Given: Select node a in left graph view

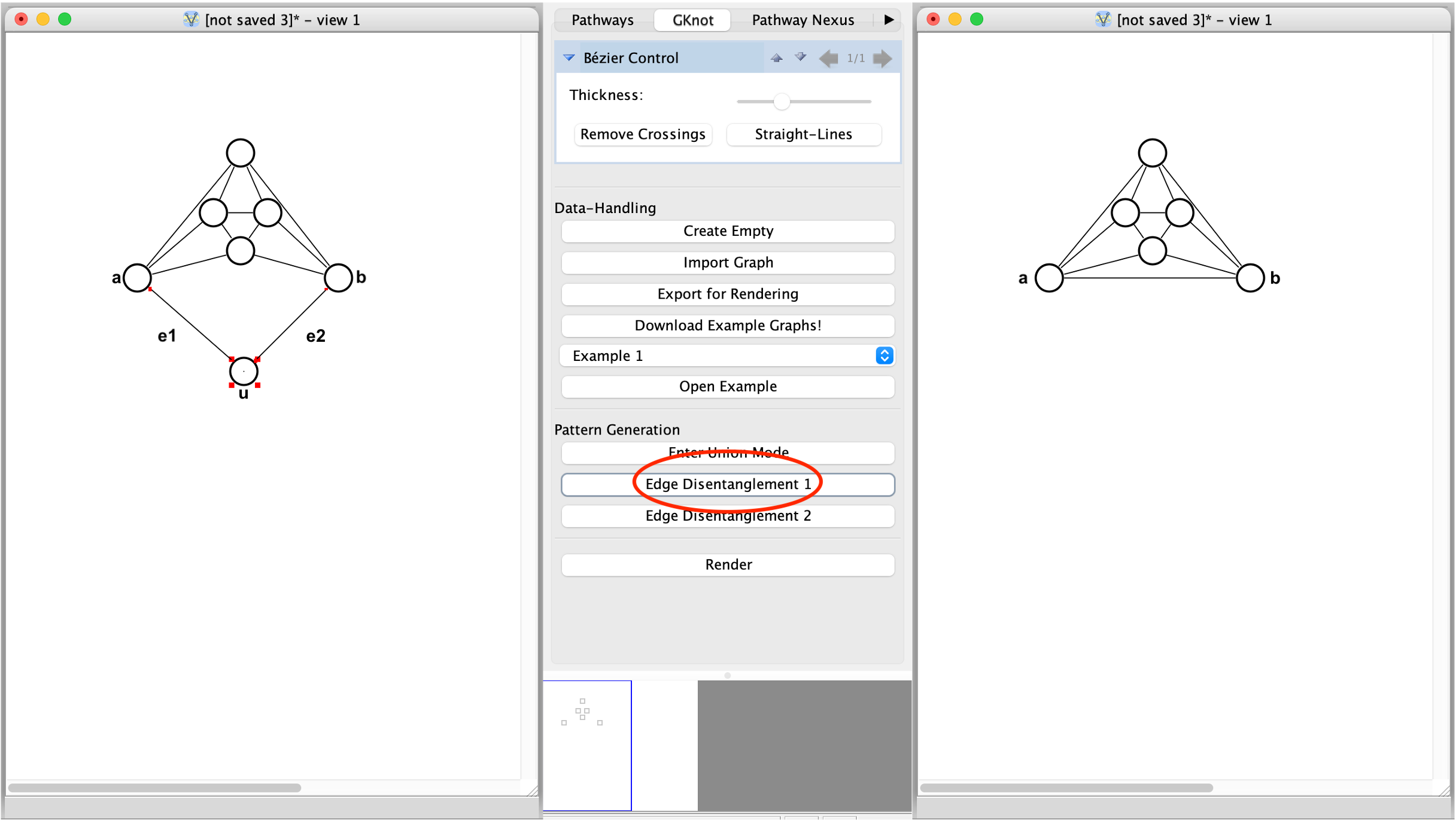Looking at the screenshot, I should click(x=138, y=278).
